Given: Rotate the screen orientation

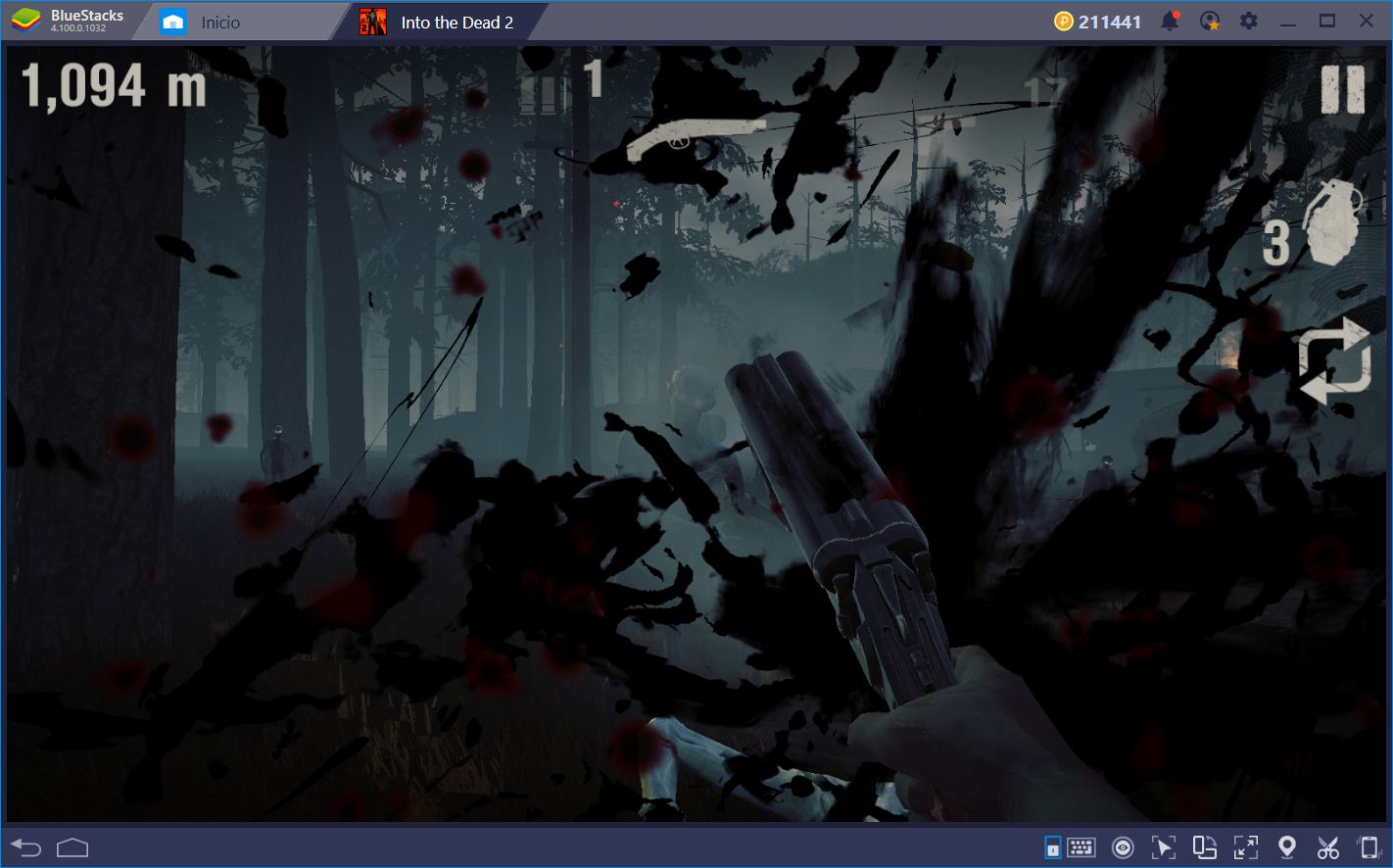Looking at the screenshot, I should [1205, 847].
